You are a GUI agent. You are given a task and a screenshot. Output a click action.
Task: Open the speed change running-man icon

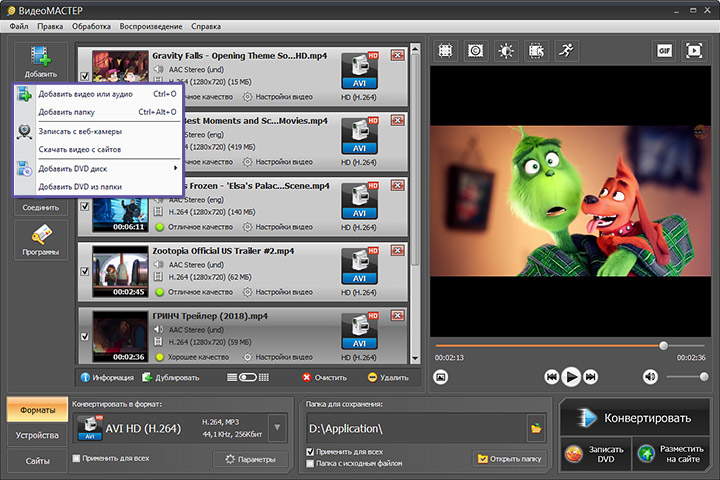coord(566,51)
